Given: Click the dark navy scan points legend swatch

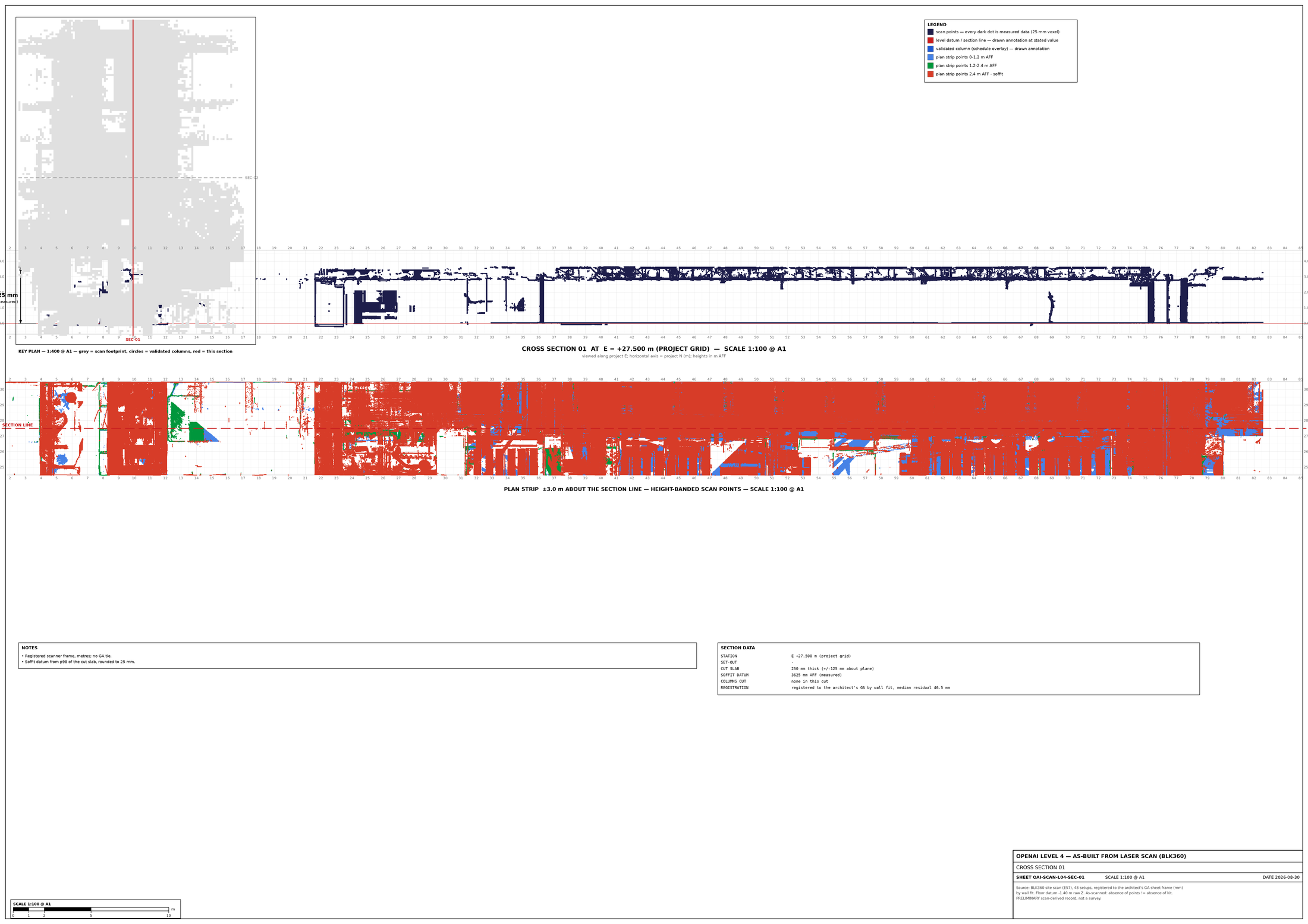Looking at the screenshot, I should [x=930, y=32].
